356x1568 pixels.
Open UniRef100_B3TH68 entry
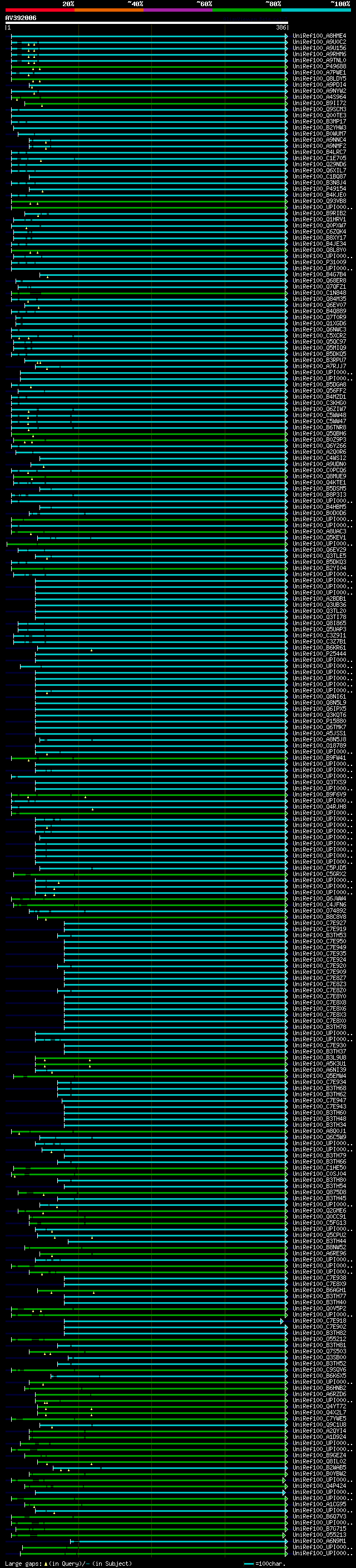tap(319, 1088)
